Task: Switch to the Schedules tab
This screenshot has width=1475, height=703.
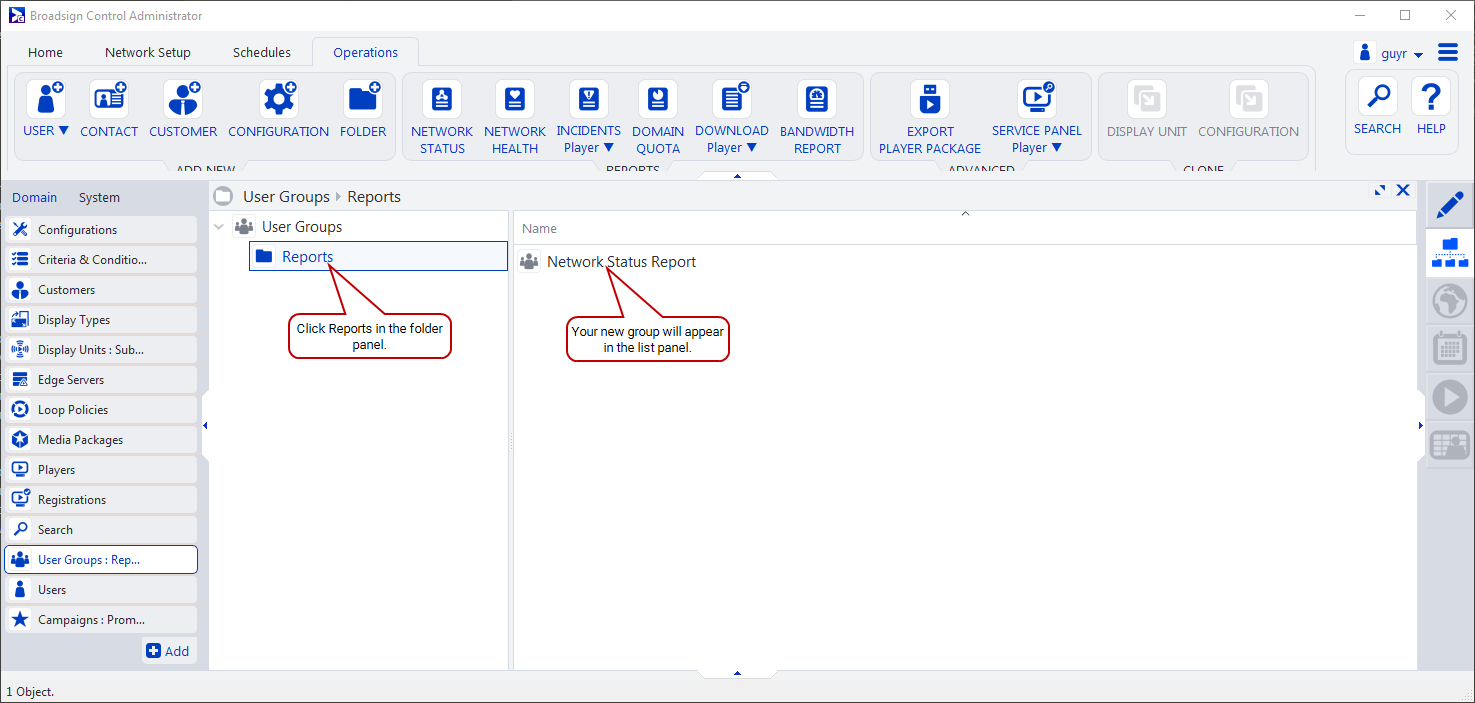Action: click(262, 52)
